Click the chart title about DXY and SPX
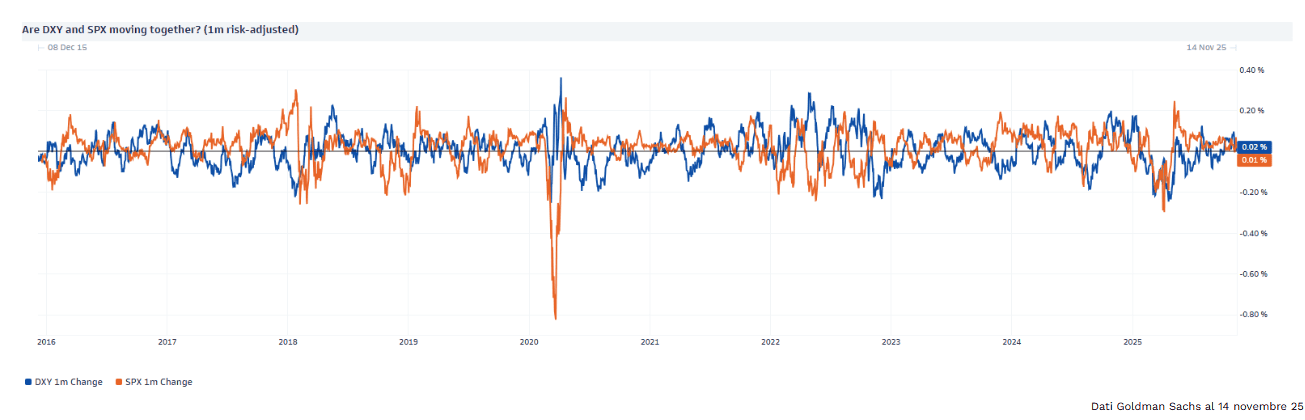The width and height of the screenshot is (1305, 420). (x=160, y=30)
